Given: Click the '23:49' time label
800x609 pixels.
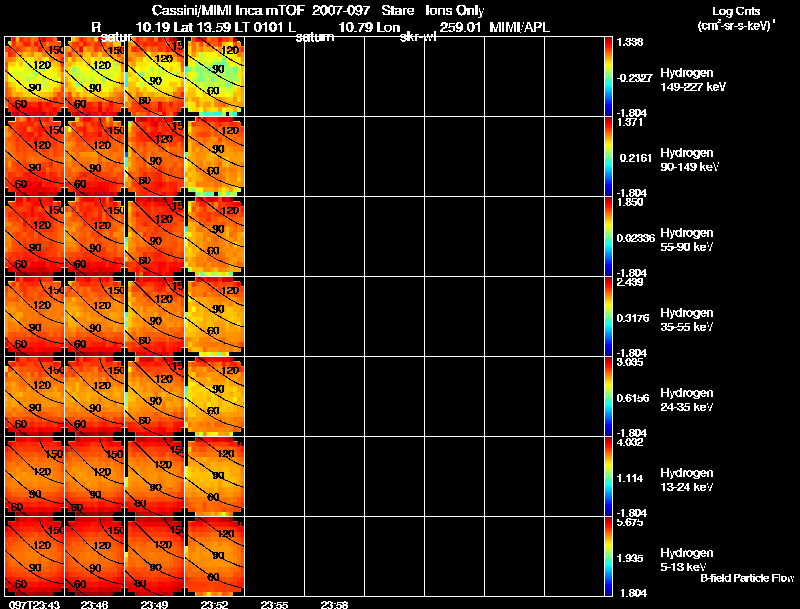Looking at the screenshot, I should tap(154, 605).
